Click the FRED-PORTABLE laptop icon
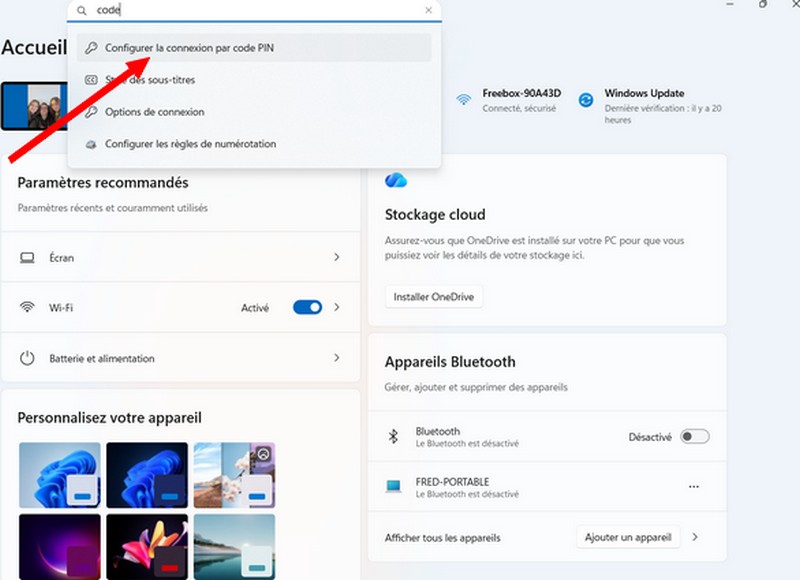The height and width of the screenshot is (580, 800). coord(393,486)
